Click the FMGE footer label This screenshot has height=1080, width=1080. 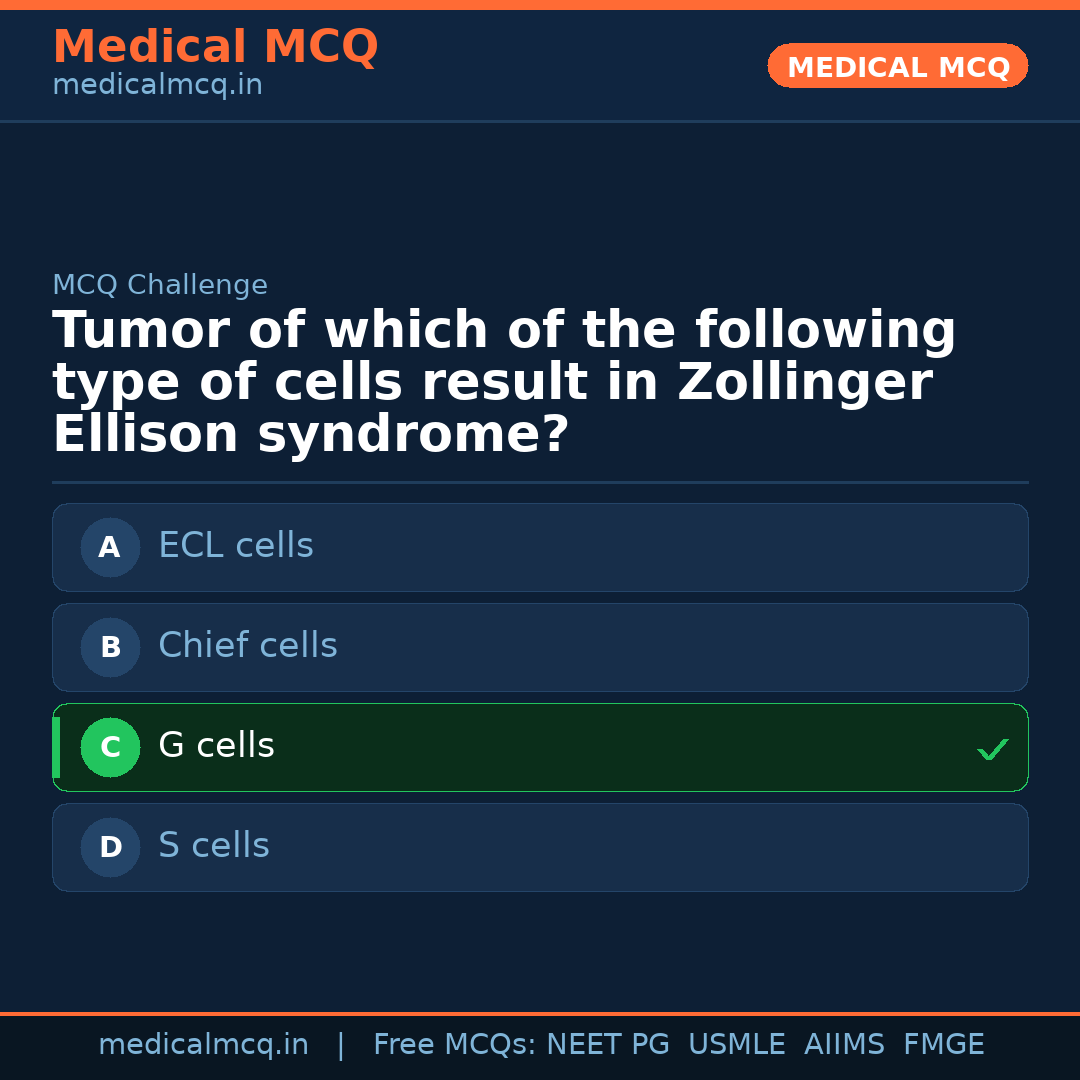944,1045
